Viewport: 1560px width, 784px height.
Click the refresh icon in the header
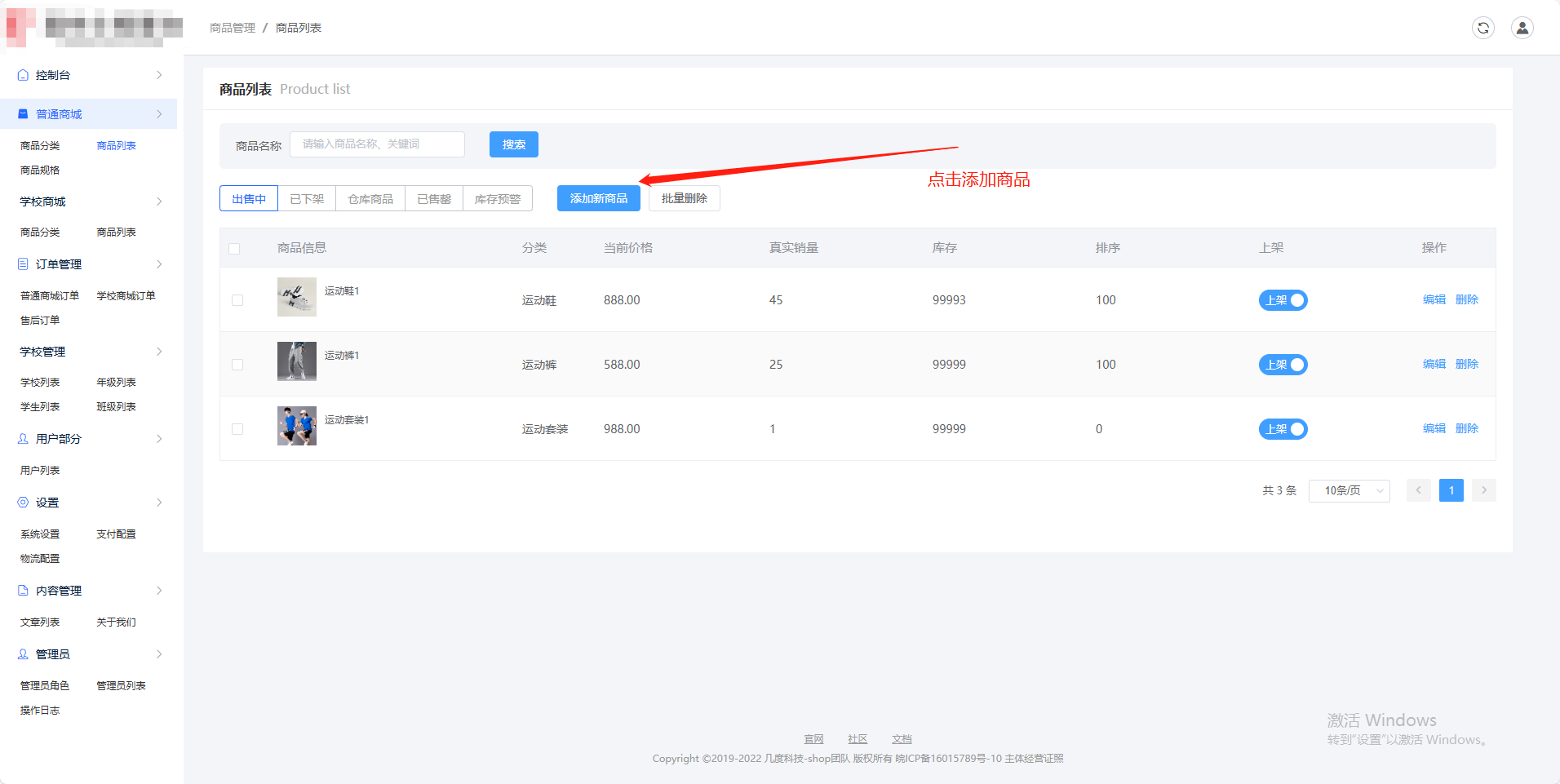tap(1482, 28)
